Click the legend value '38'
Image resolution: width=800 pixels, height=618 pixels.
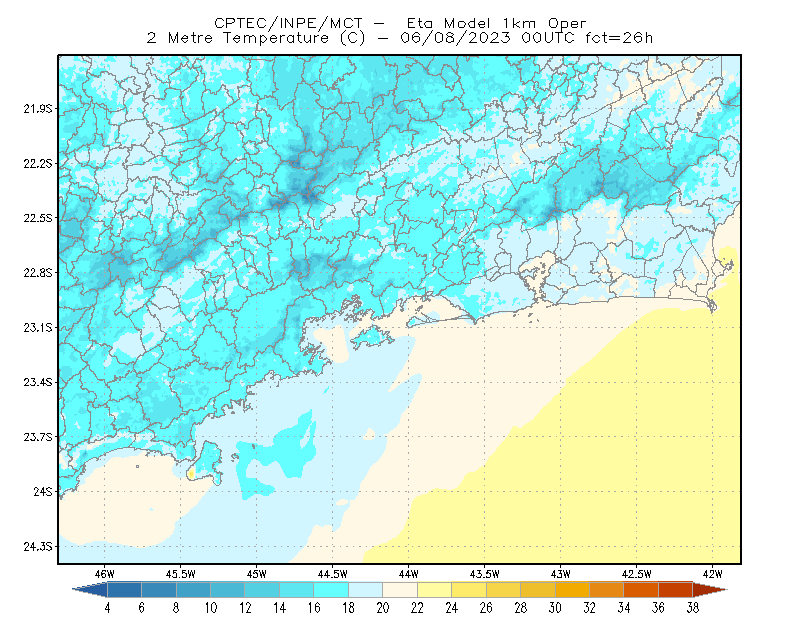pyautogui.click(x=692, y=608)
